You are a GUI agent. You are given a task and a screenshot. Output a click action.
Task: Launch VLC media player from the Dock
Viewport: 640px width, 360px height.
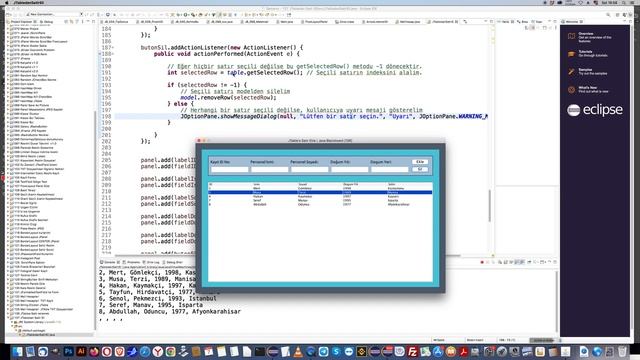click(x=298, y=351)
